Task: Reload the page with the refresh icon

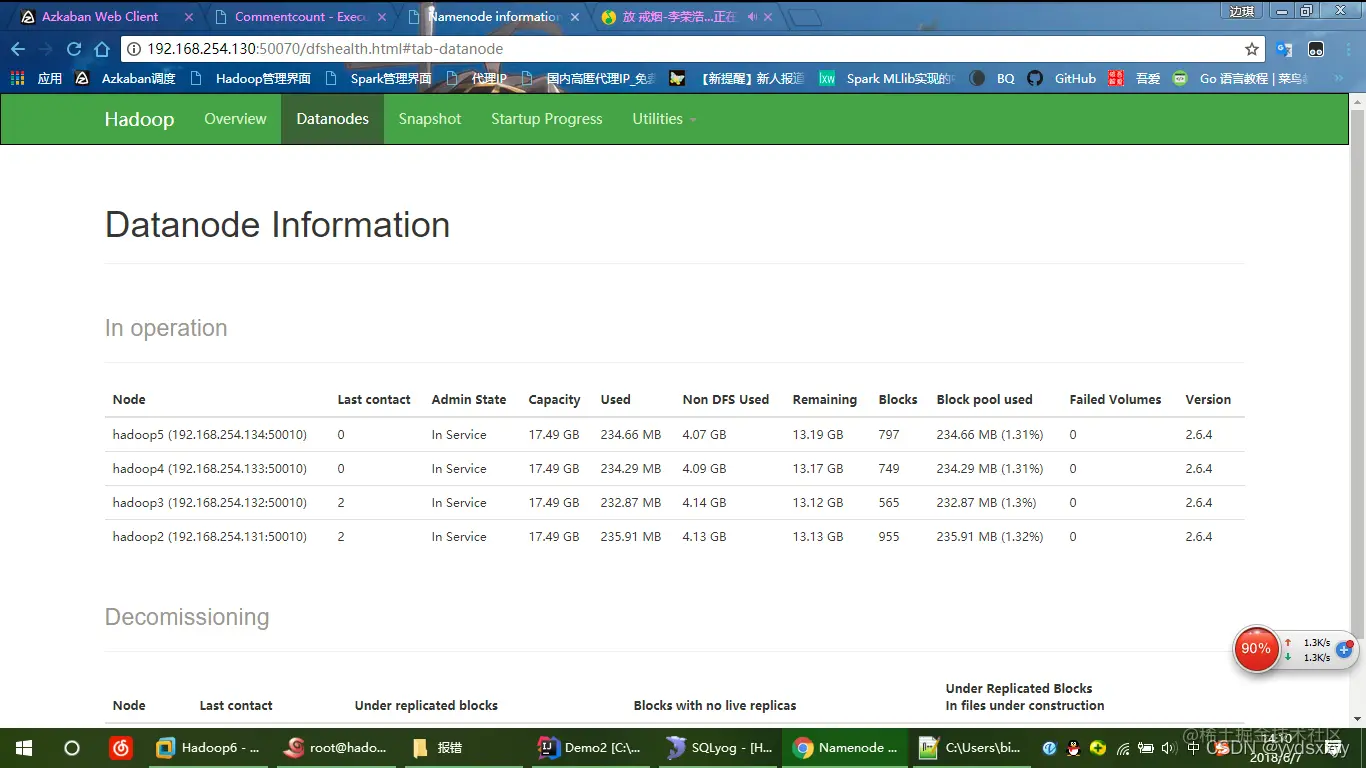Action: click(73, 49)
